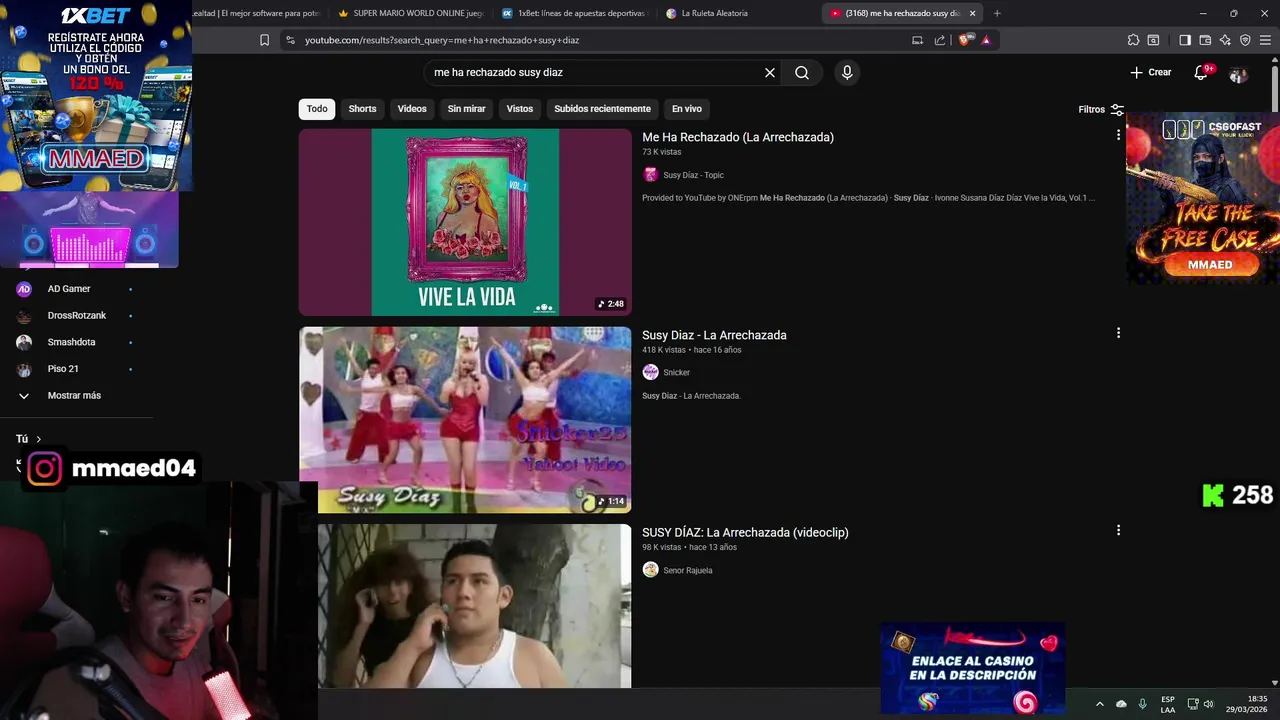
Task: Open Me Ha Rechazado (La Arrechazada) video title
Action: [x=738, y=137]
